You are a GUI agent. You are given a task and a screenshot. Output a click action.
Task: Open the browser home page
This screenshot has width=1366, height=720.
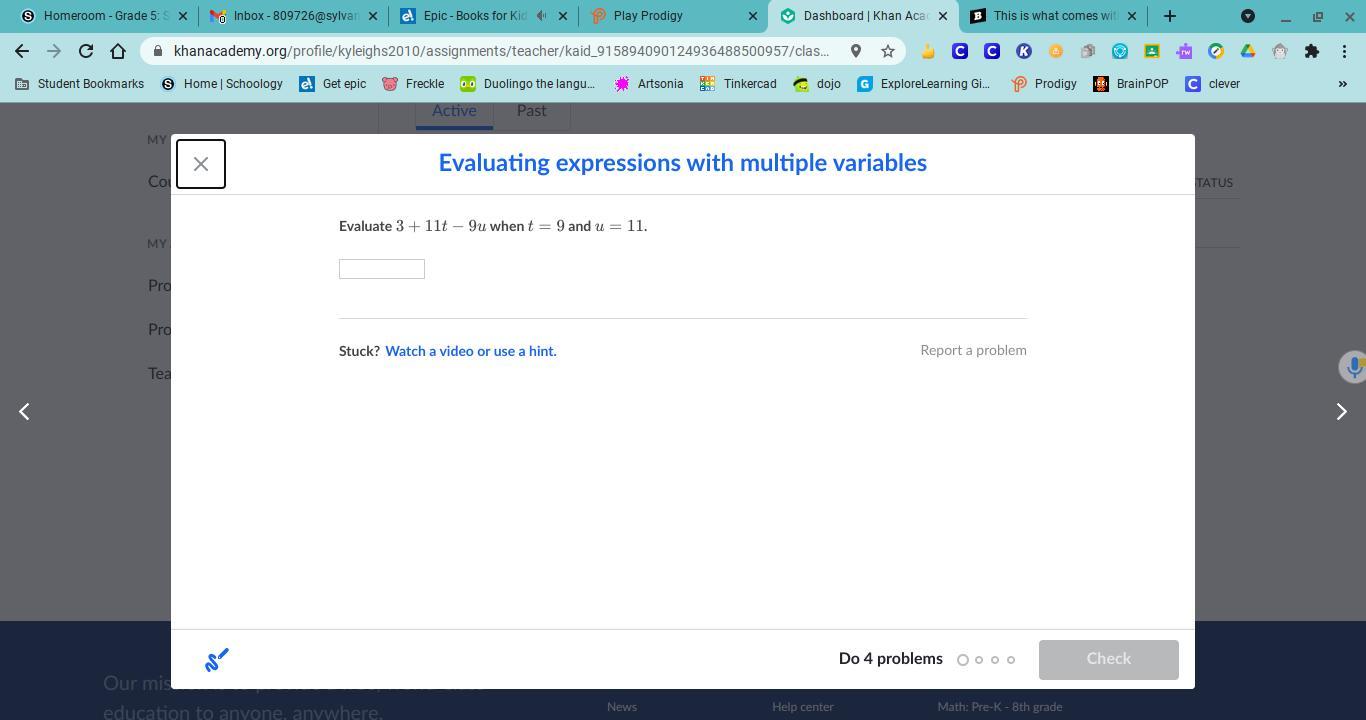(118, 51)
